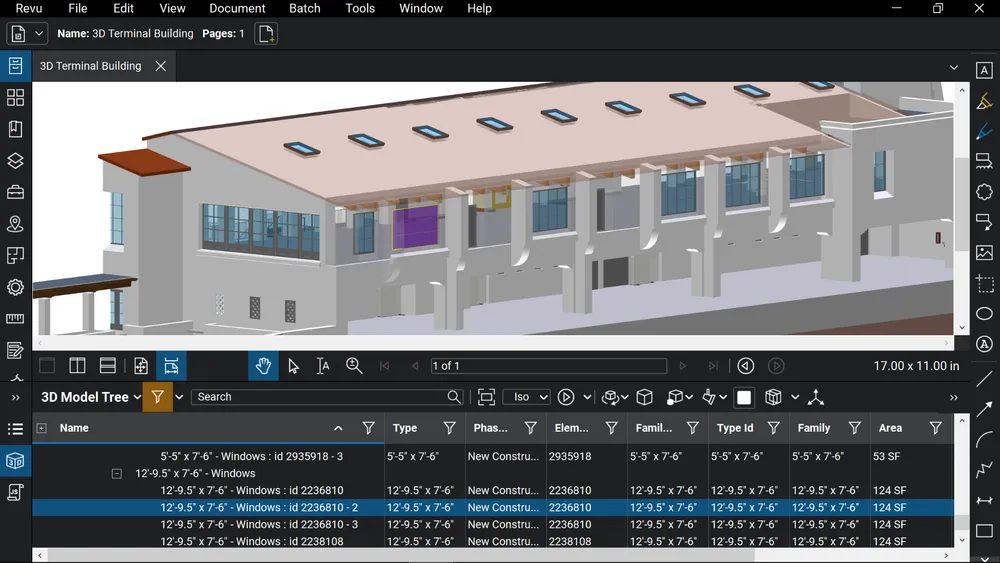Viewport: 1000px width, 563px height.
Task: Open the Iso view dropdown
Action: point(526,397)
